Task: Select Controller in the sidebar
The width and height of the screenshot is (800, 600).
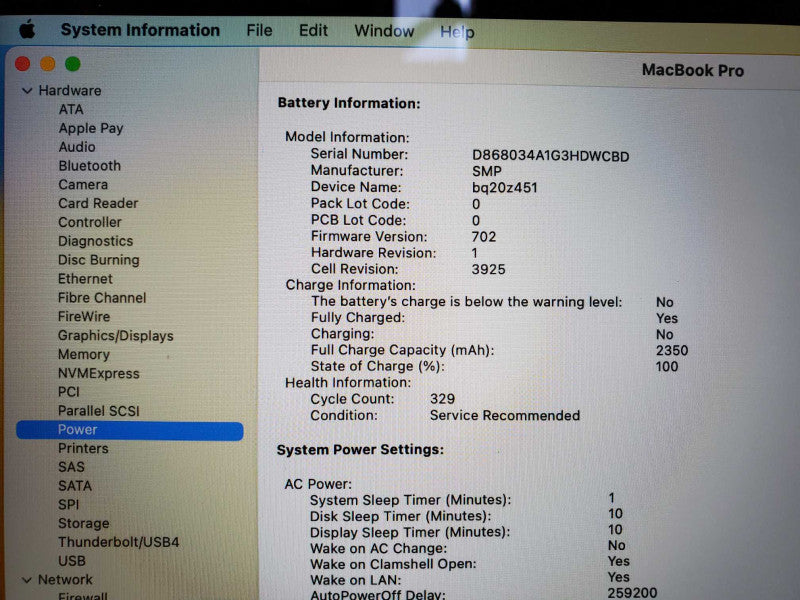Action: [90, 222]
